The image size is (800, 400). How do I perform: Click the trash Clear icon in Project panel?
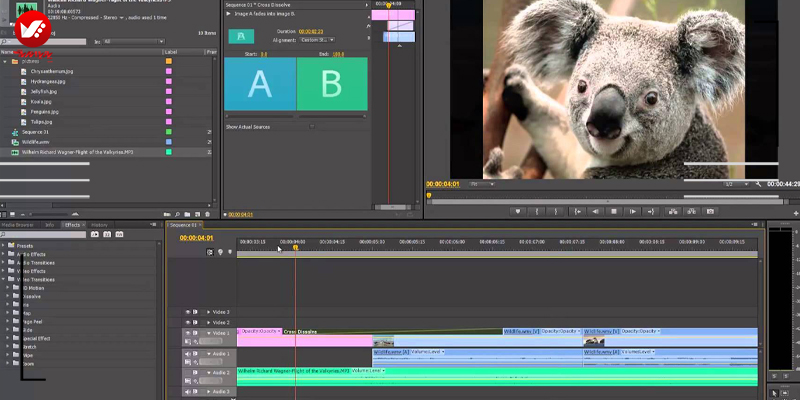pos(207,214)
